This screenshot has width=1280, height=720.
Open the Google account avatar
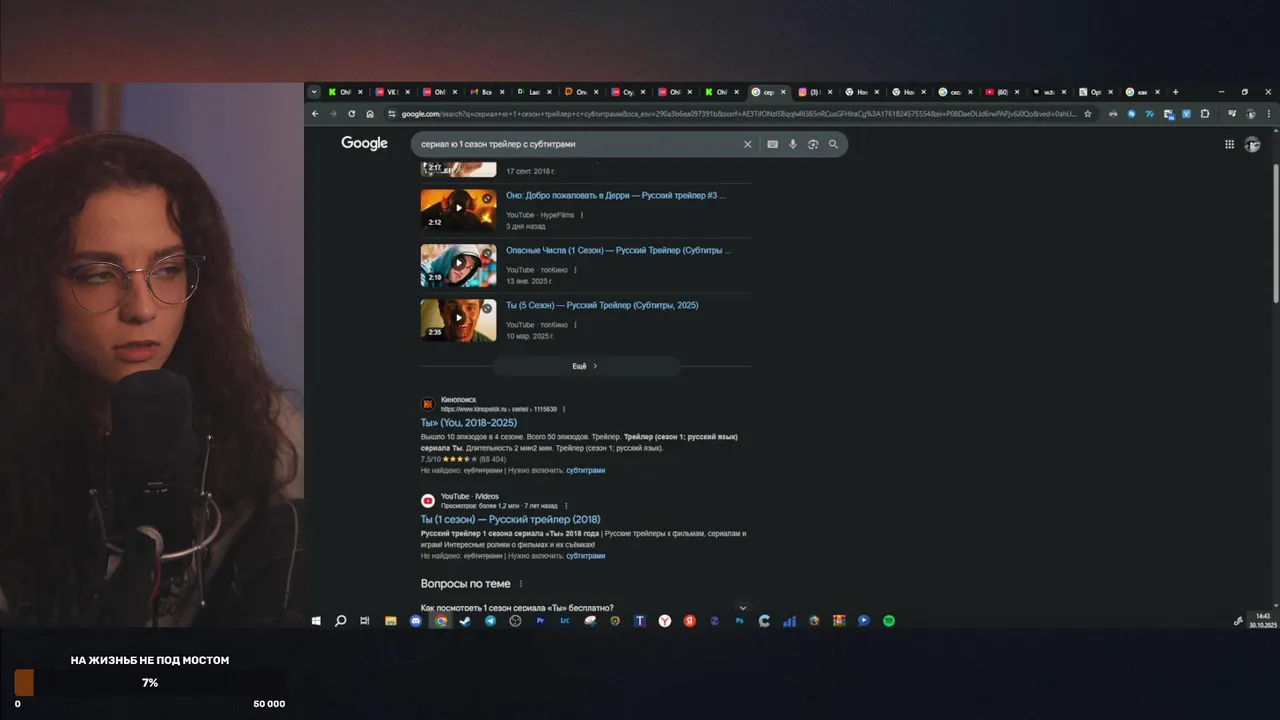[1252, 144]
